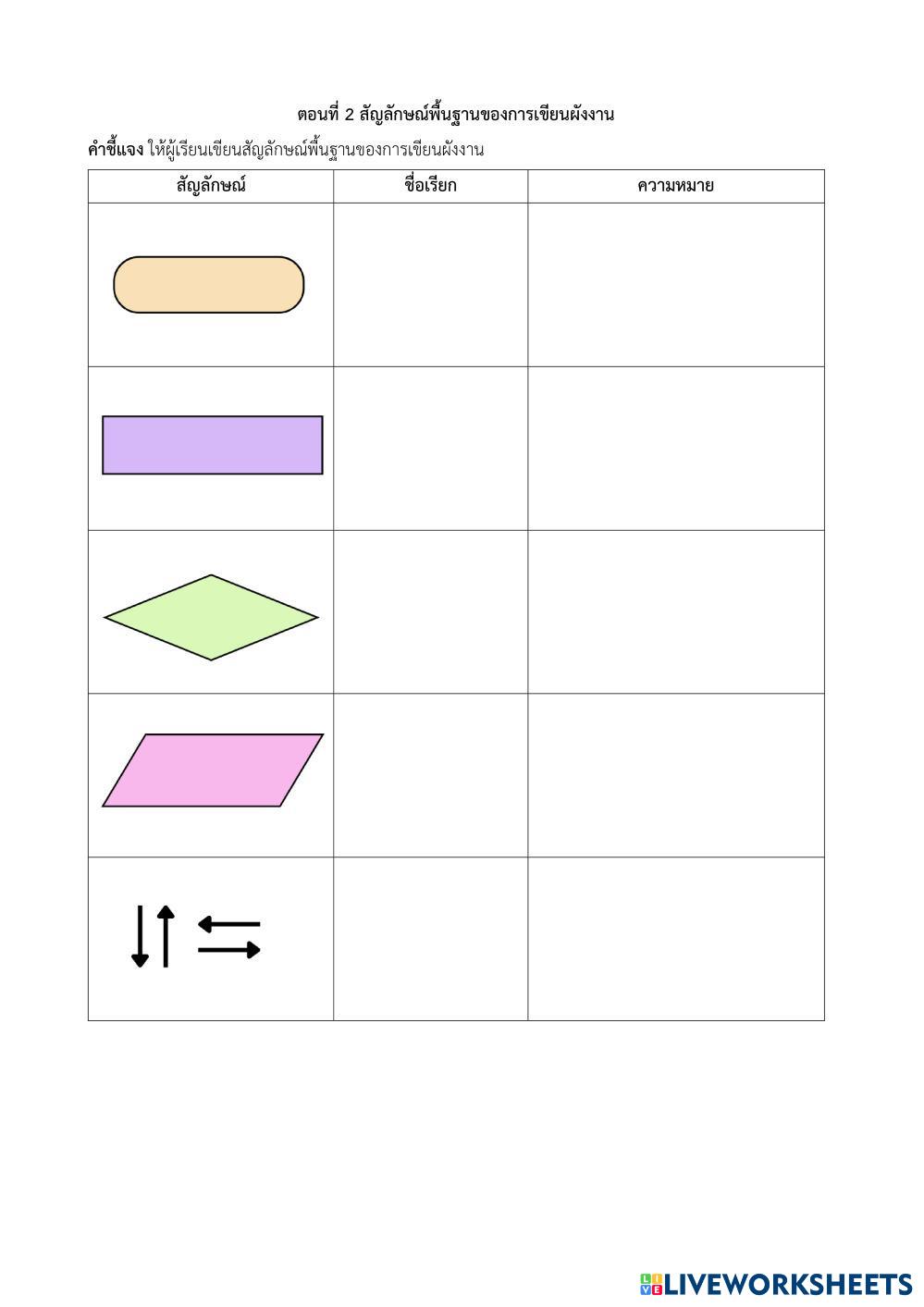Click the ชื่อเรียก cell beside the green diamond

430,611
